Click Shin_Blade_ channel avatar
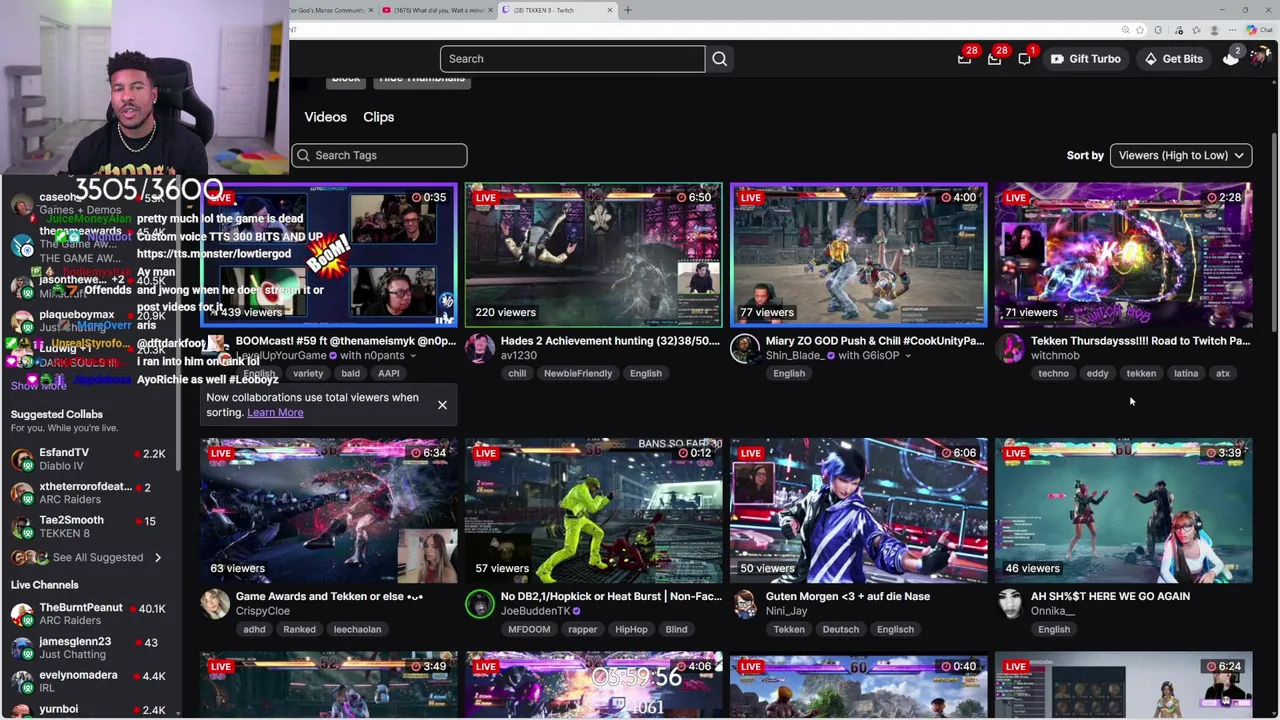 pyautogui.click(x=745, y=348)
